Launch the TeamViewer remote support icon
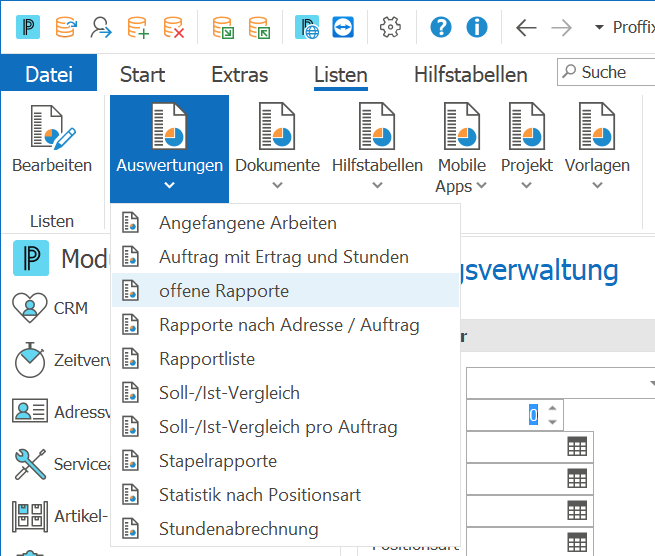The height and width of the screenshot is (556, 655). [x=343, y=27]
